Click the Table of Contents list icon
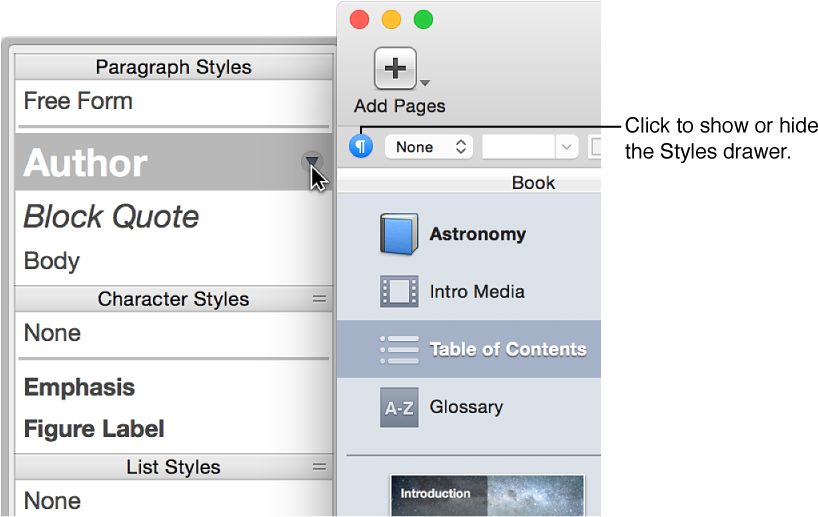The height and width of the screenshot is (517, 818). click(x=399, y=349)
